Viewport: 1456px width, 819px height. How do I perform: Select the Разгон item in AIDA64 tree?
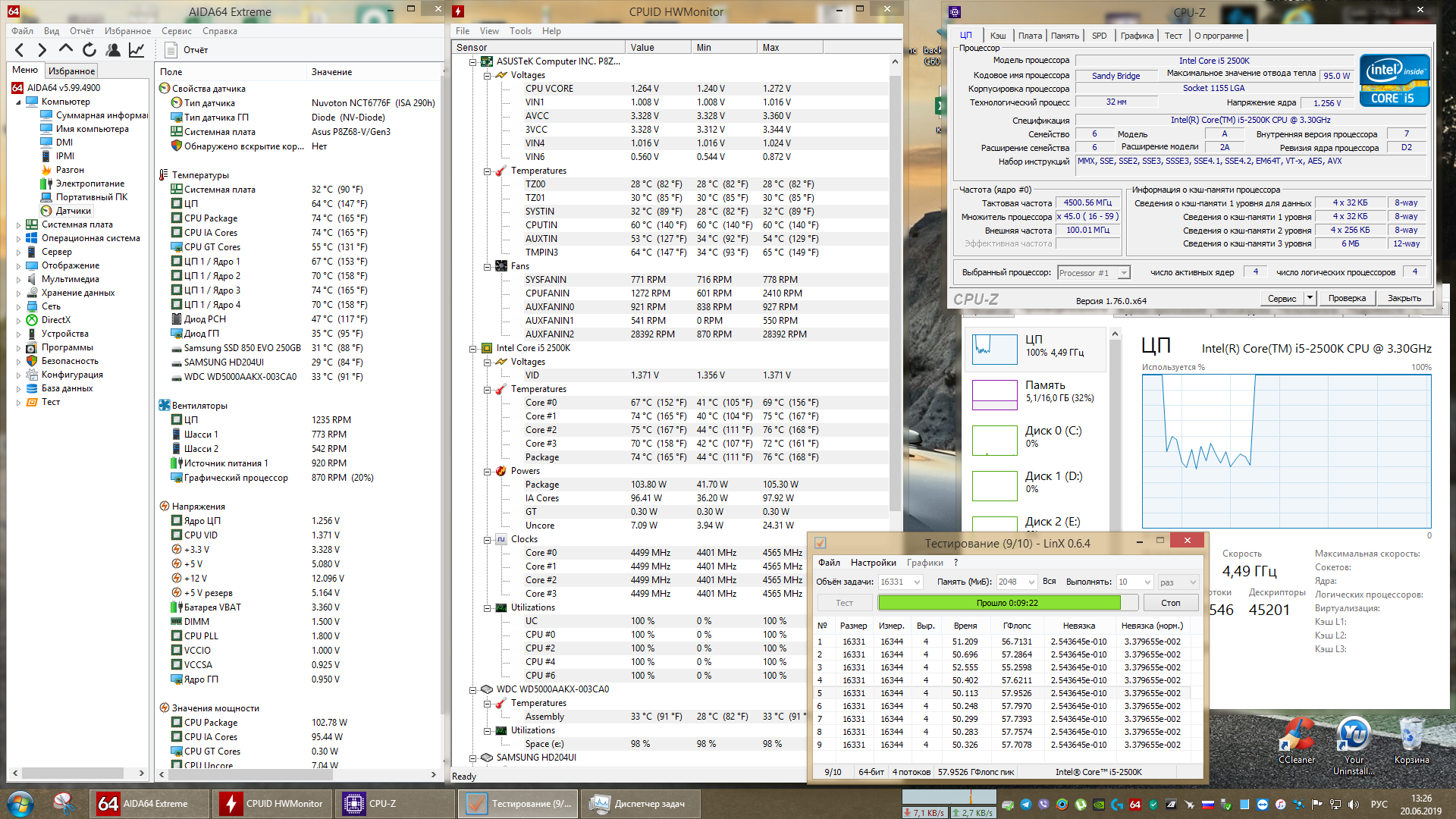pos(70,170)
